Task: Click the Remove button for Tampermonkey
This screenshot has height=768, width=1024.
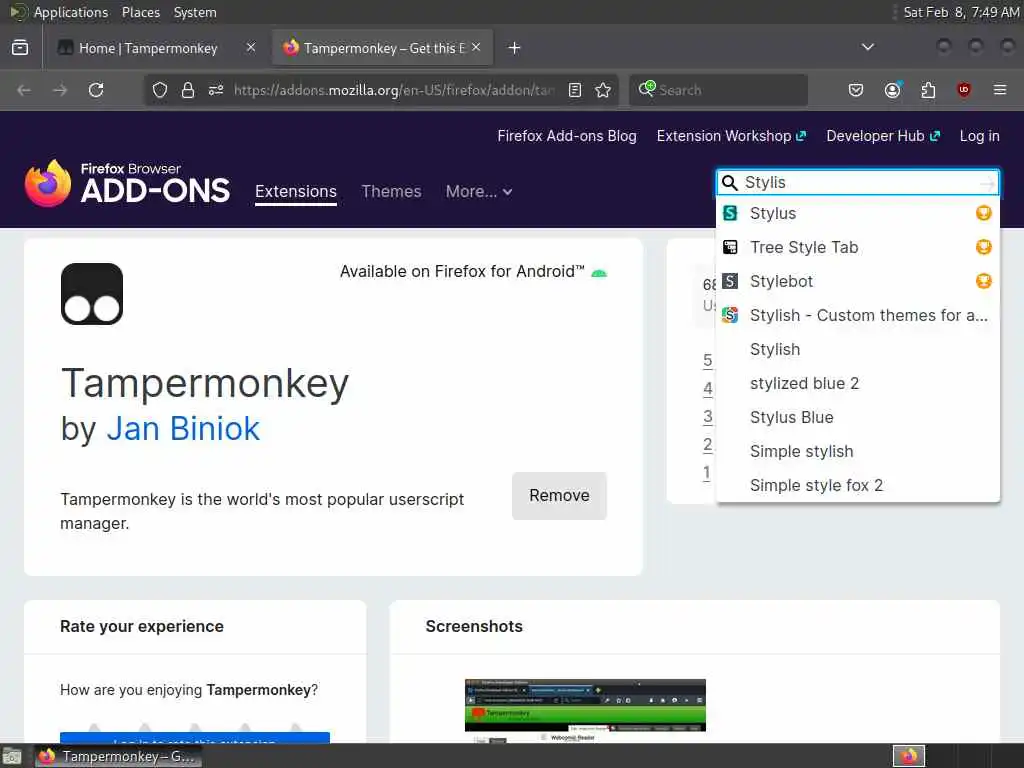Action: click(x=560, y=496)
